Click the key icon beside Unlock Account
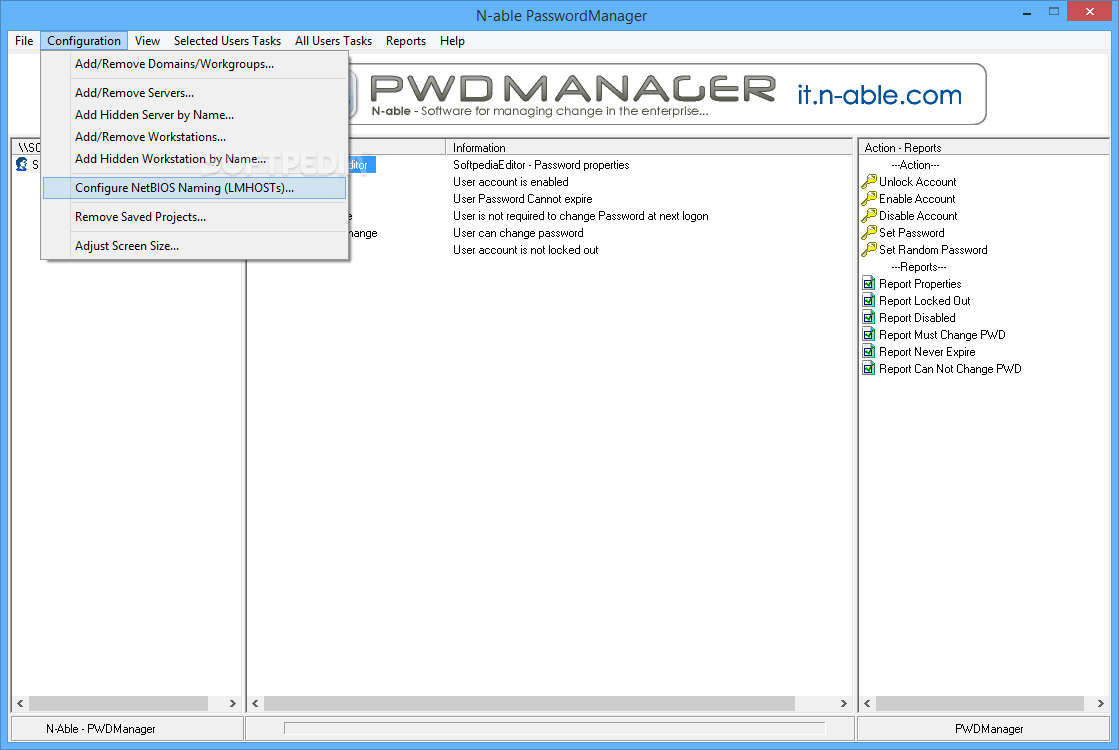Screen dimensions: 1119x750 tap(869, 182)
